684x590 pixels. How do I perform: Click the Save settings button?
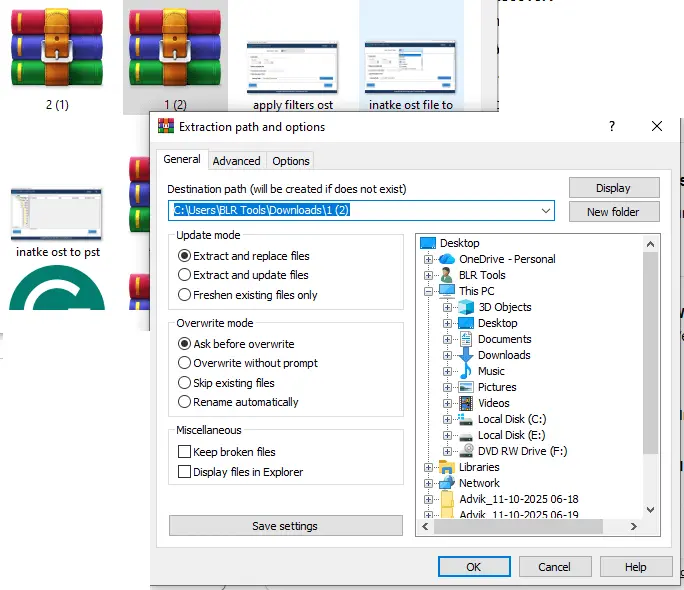coord(286,525)
